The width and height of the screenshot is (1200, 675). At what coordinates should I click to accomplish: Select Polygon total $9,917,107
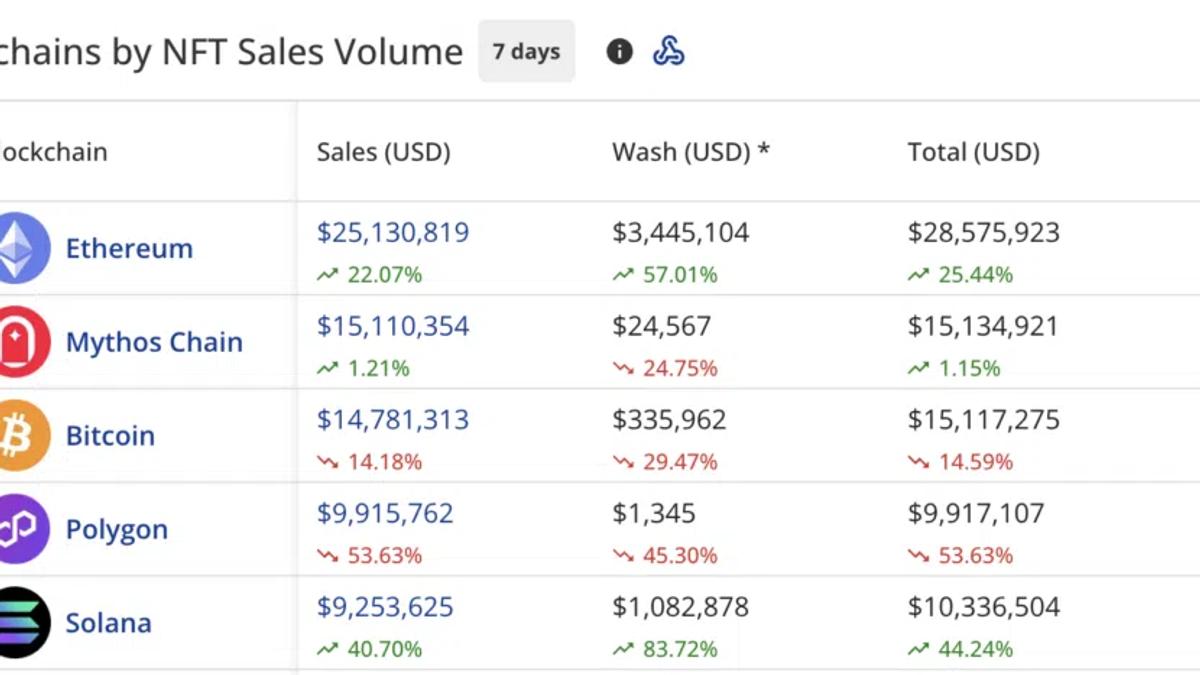coord(976,514)
